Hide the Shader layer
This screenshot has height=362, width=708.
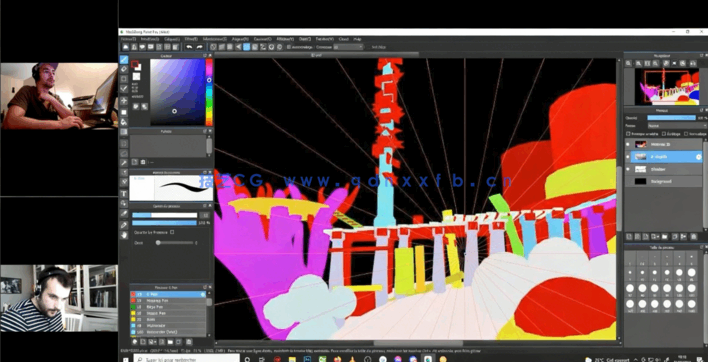point(628,169)
